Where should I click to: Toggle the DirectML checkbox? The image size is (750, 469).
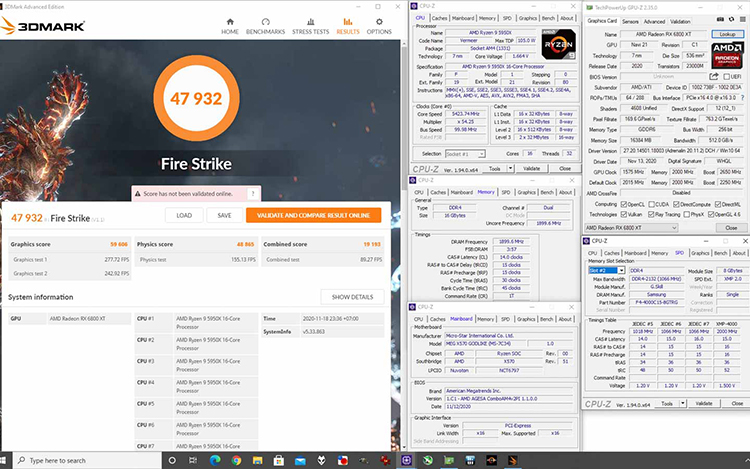pos(717,204)
